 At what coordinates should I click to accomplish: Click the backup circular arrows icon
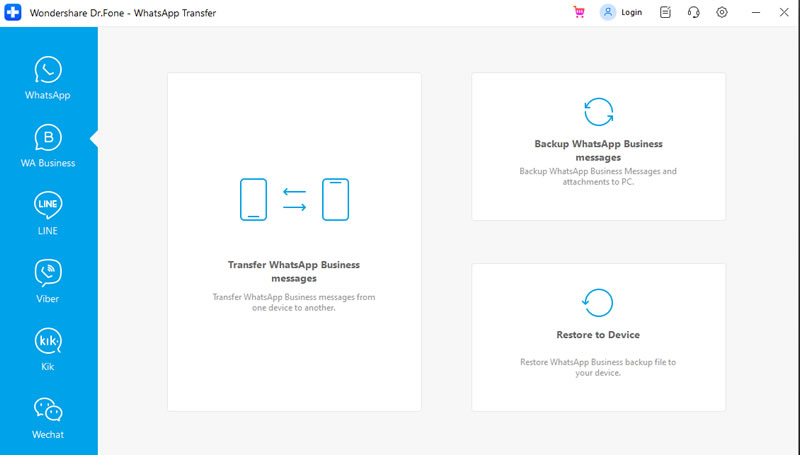pos(598,112)
